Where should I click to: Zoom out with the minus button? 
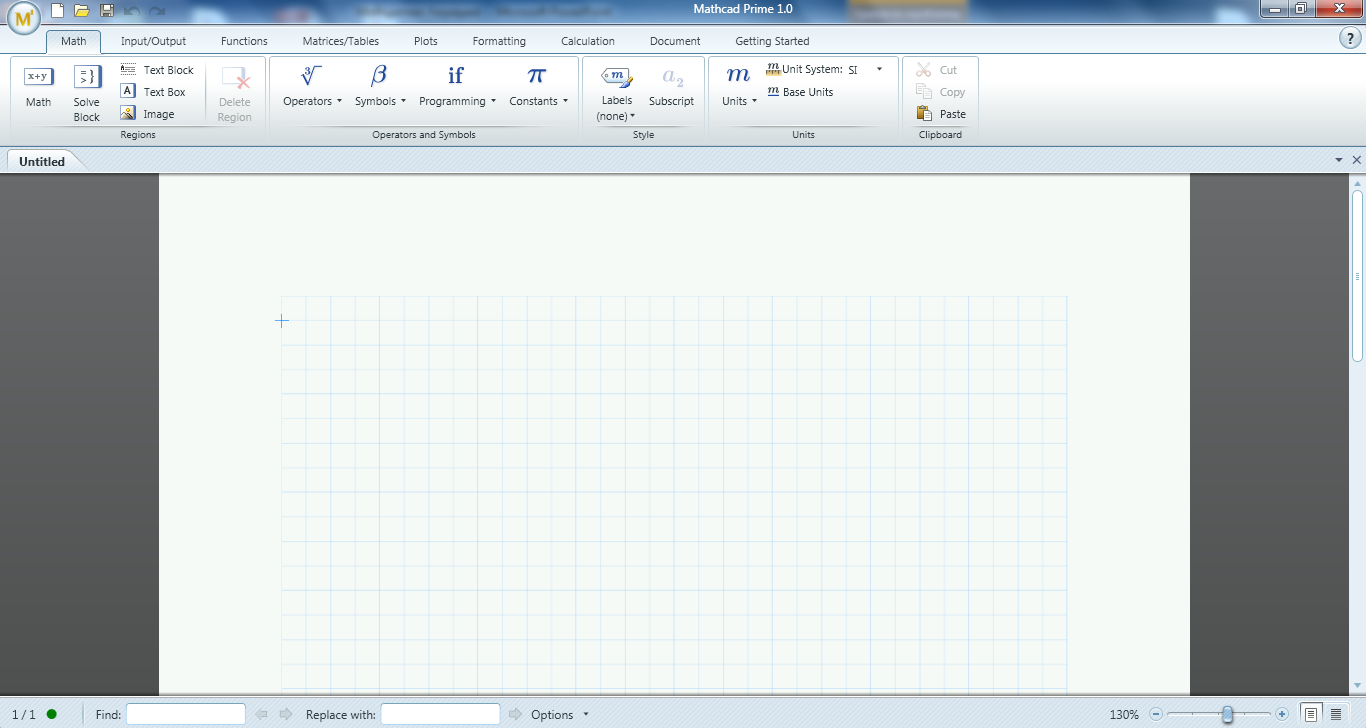click(x=1157, y=714)
